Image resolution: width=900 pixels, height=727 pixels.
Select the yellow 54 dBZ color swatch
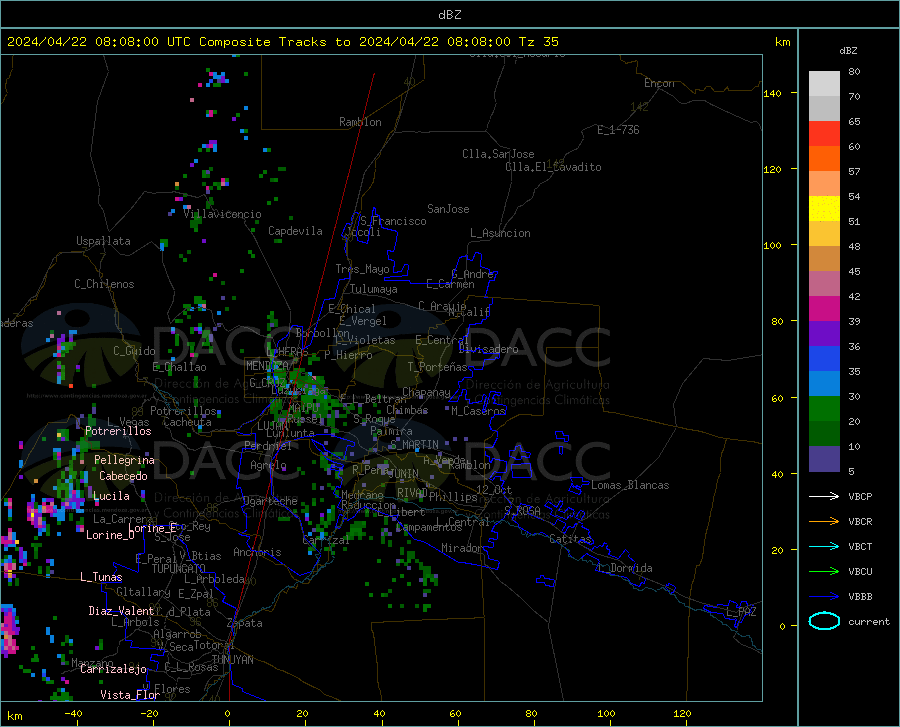point(824,209)
